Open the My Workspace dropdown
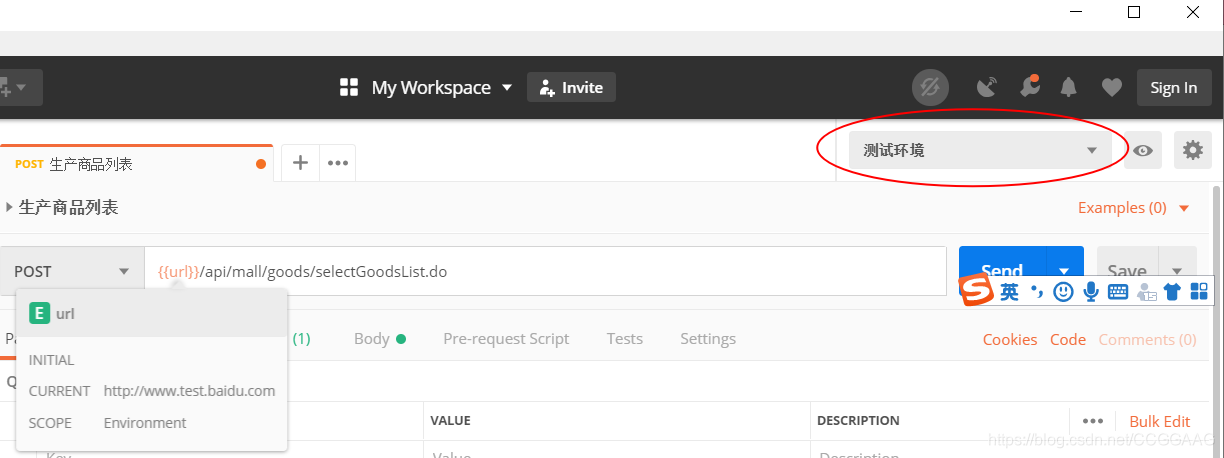 coord(441,88)
